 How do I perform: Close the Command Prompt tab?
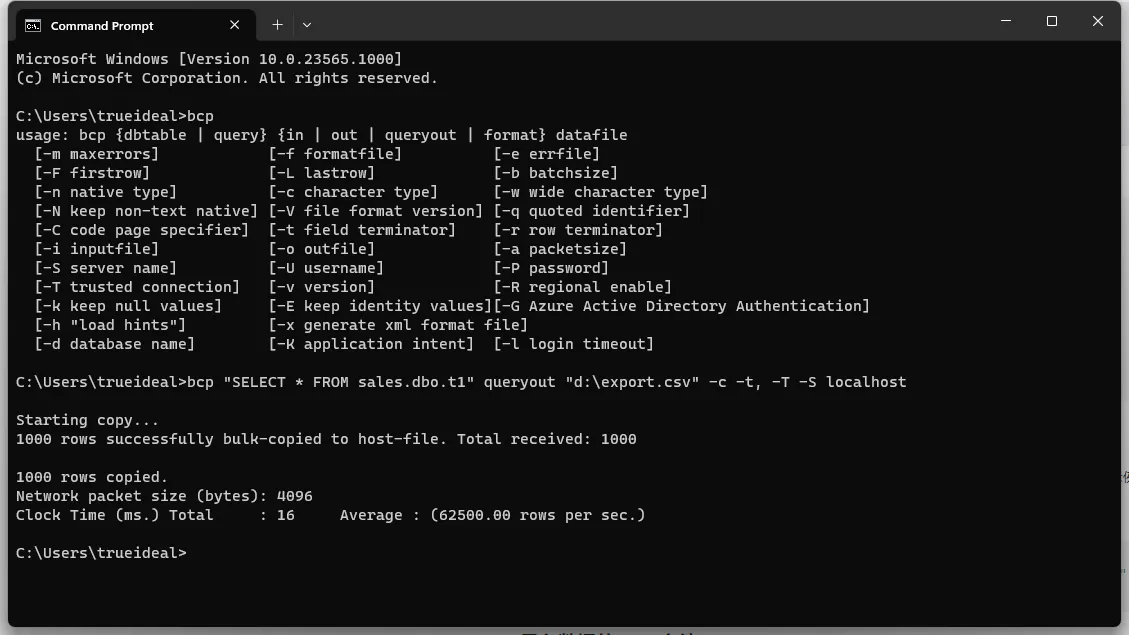pos(235,25)
